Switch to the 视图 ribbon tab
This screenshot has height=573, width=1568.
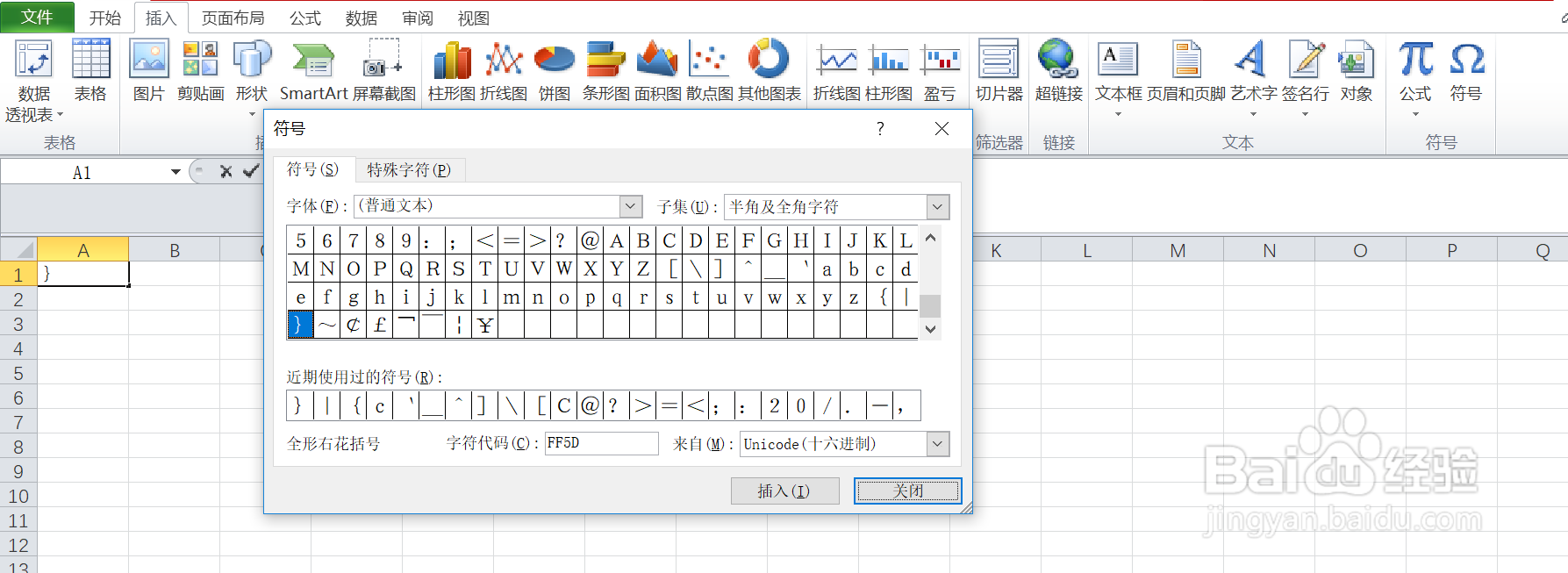tap(474, 18)
